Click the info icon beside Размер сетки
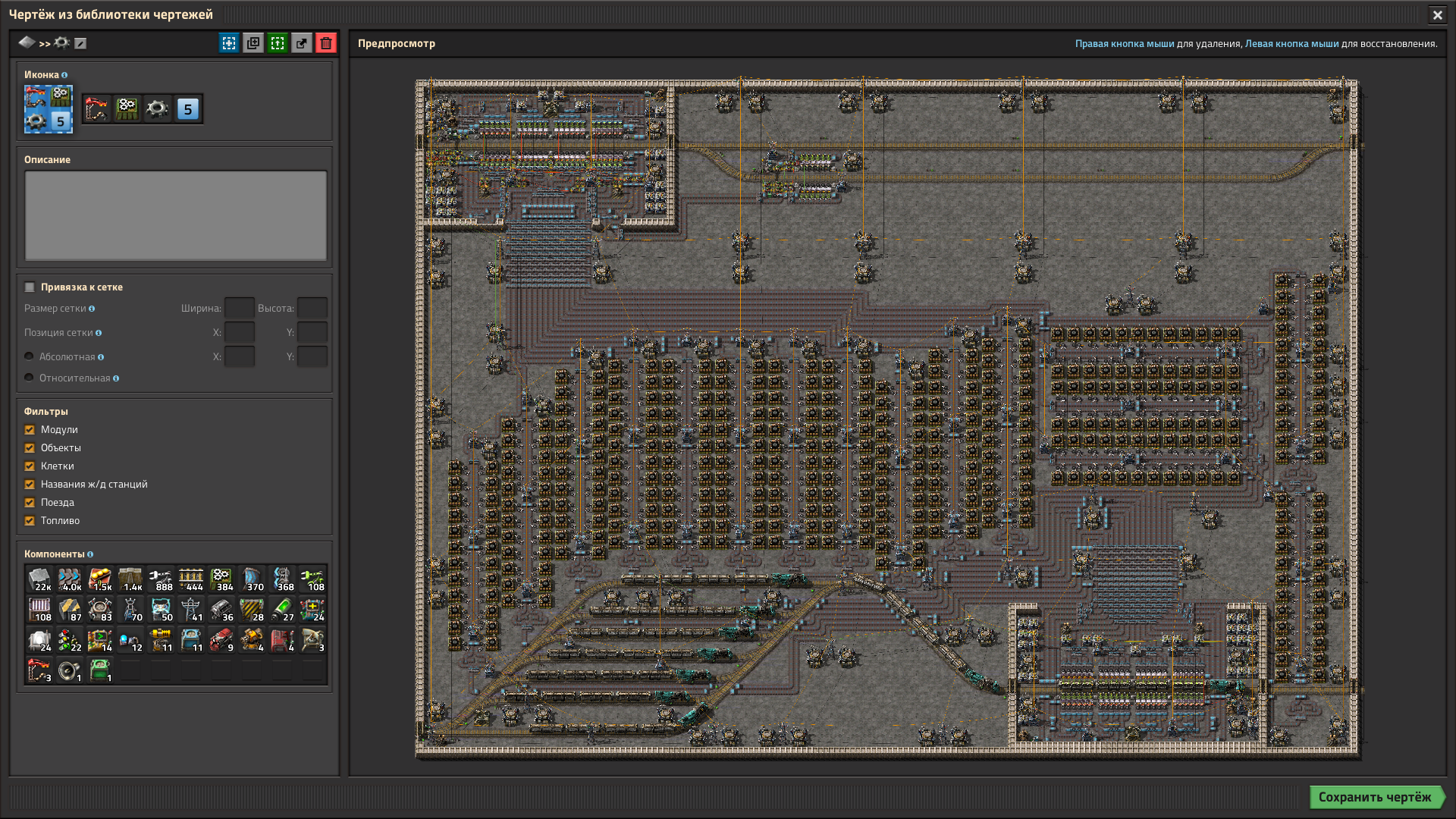The height and width of the screenshot is (819, 1456). (x=92, y=309)
